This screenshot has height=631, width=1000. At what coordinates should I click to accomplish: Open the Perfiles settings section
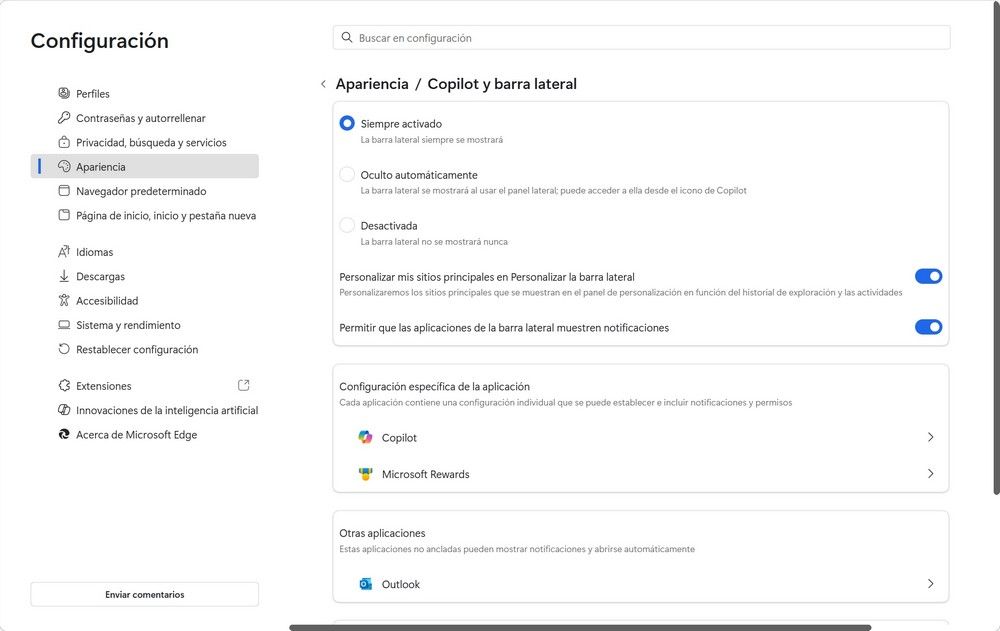[95, 93]
